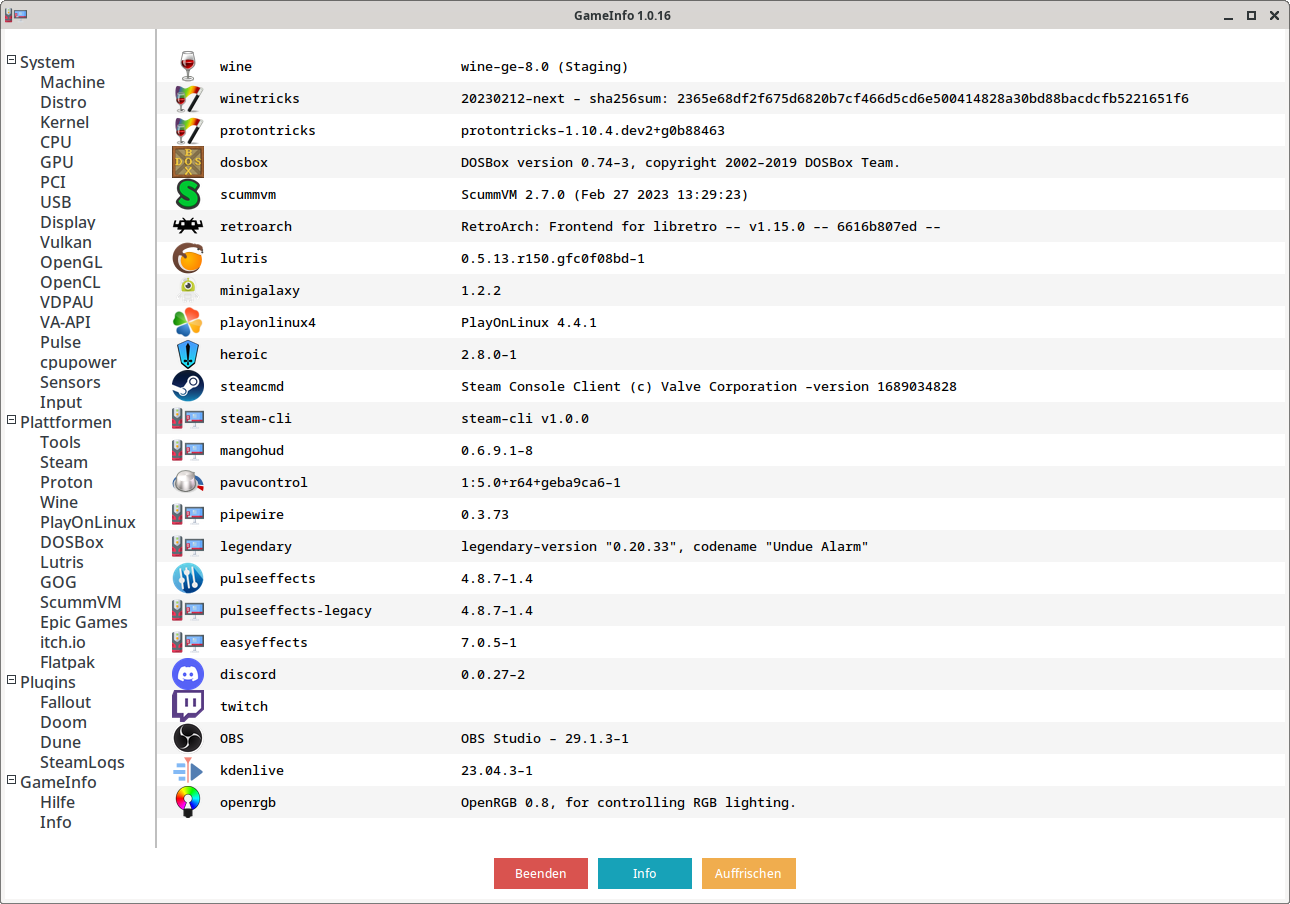
Task: Click the Auffrischen button
Action: pos(749,873)
